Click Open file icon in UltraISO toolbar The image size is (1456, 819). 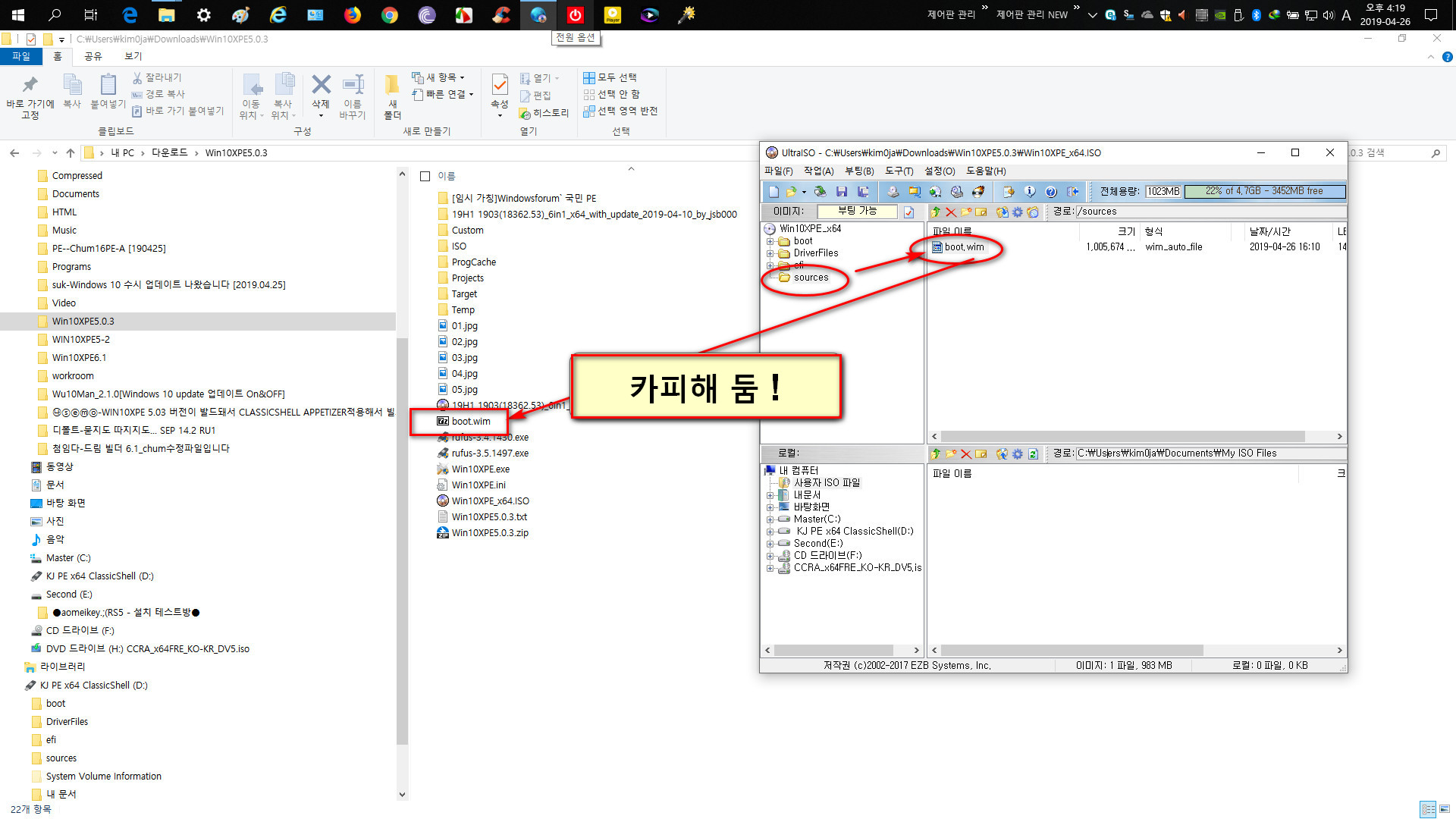(x=791, y=191)
